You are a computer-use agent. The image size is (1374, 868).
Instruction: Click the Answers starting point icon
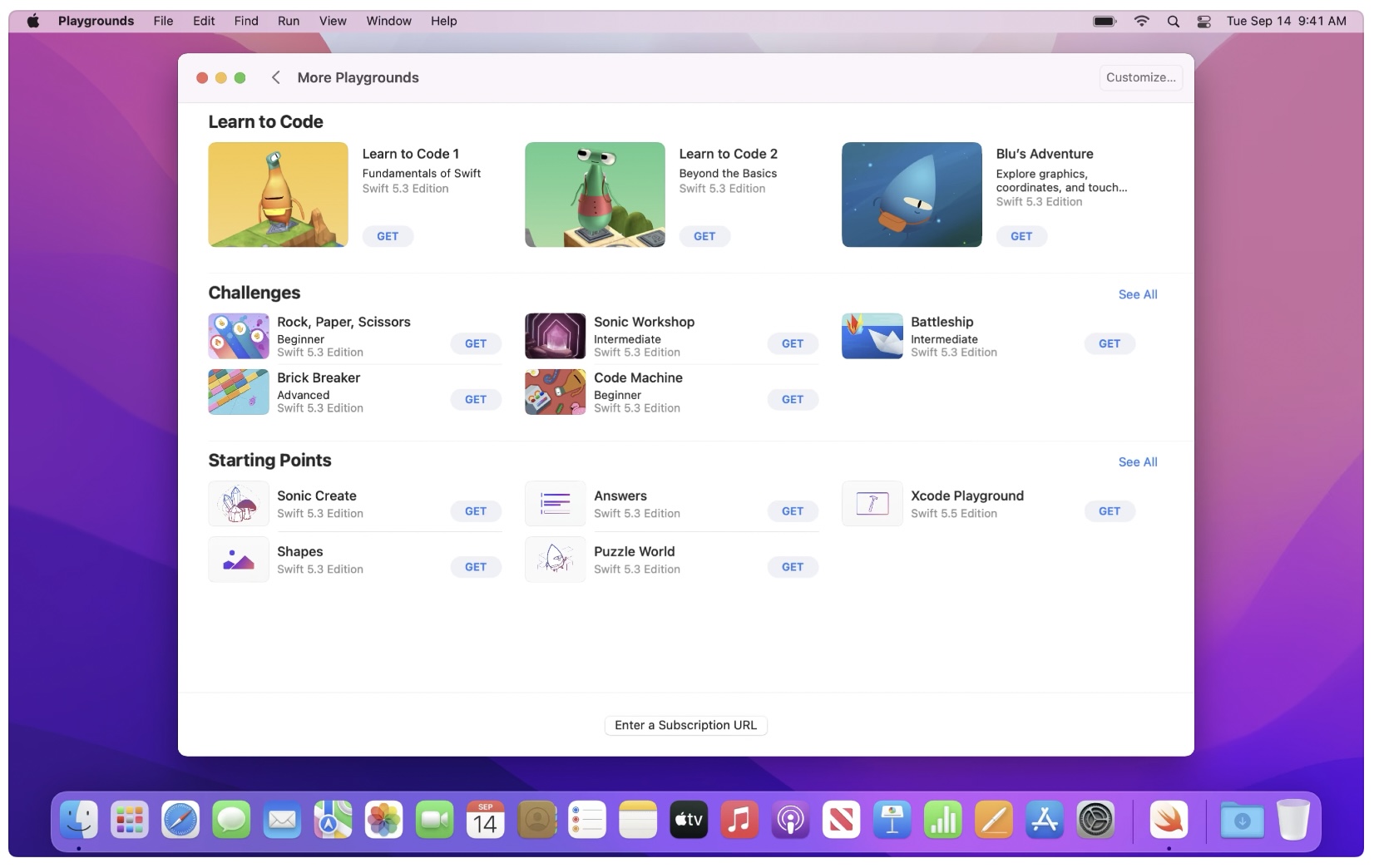point(556,503)
